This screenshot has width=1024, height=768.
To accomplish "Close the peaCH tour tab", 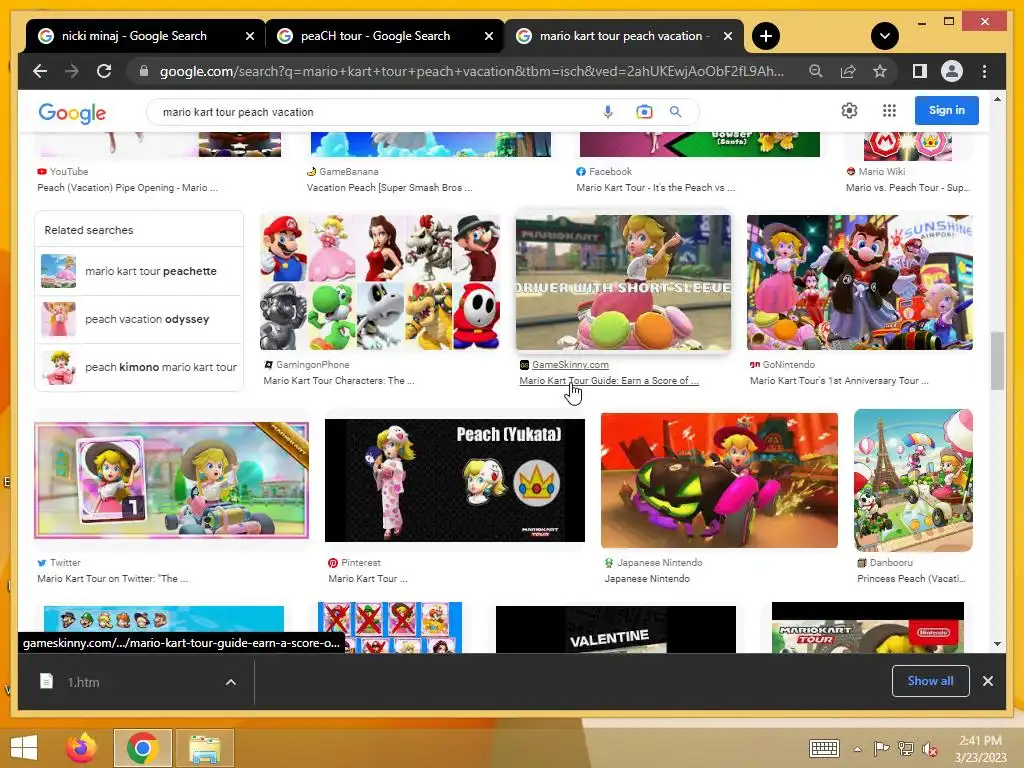I will (x=488, y=37).
